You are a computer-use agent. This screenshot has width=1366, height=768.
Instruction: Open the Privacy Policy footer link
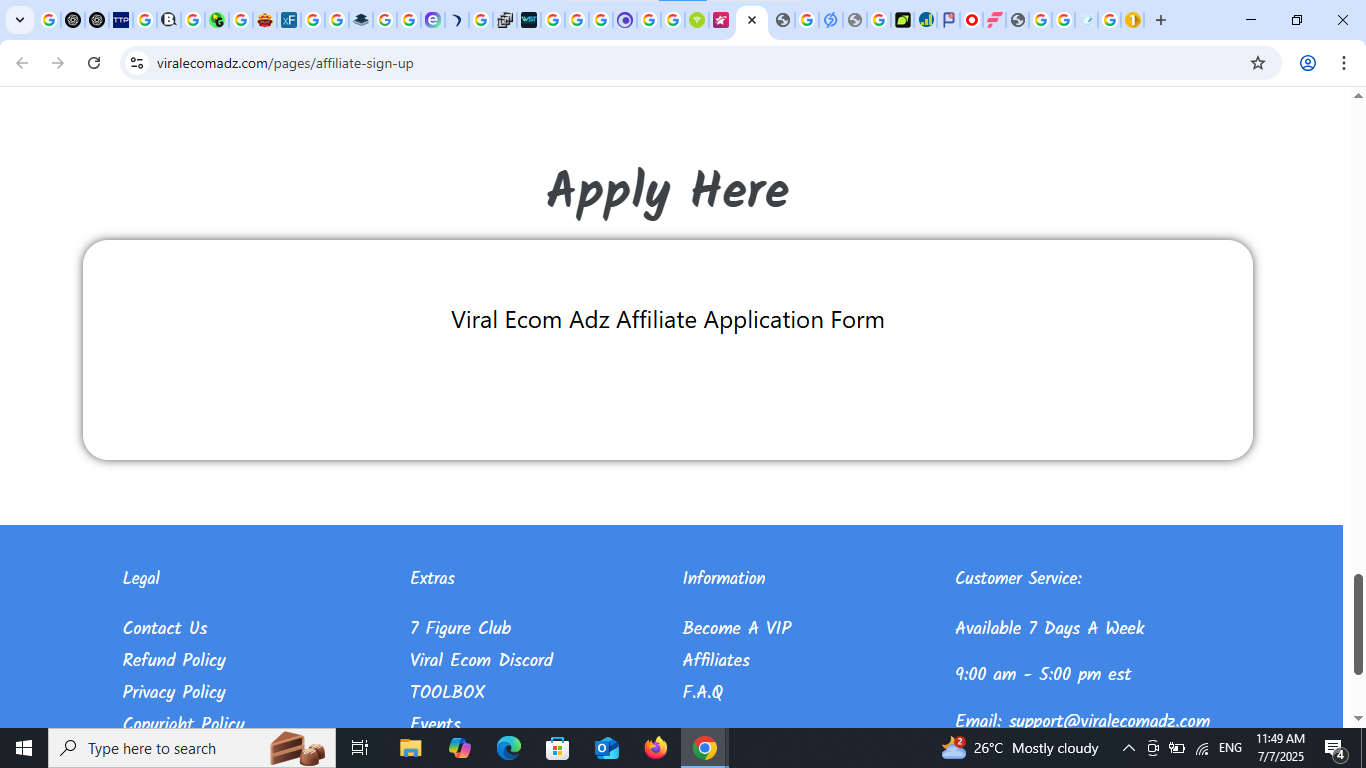(x=174, y=692)
